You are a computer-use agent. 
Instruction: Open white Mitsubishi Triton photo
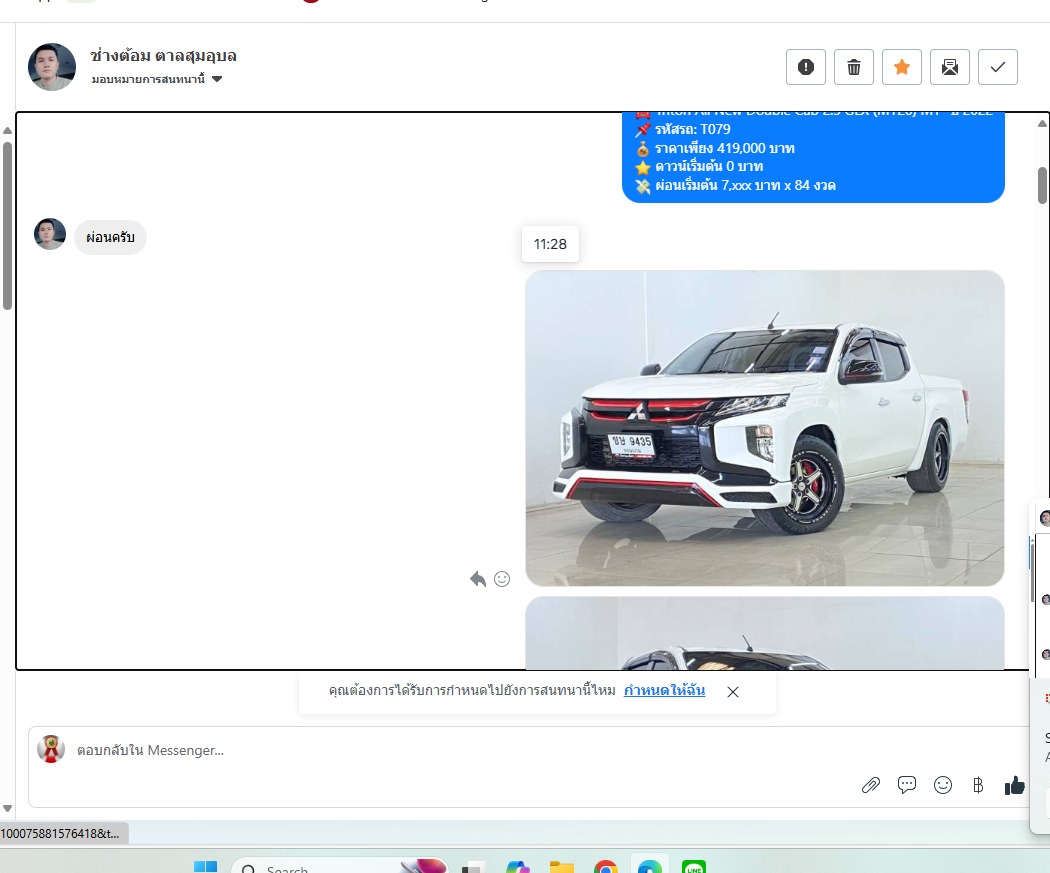(764, 428)
